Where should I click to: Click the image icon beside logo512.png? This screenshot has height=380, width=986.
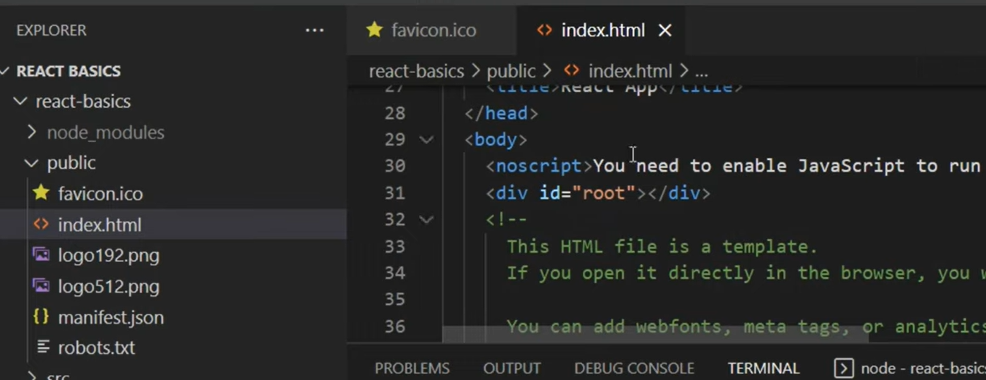click(x=41, y=286)
